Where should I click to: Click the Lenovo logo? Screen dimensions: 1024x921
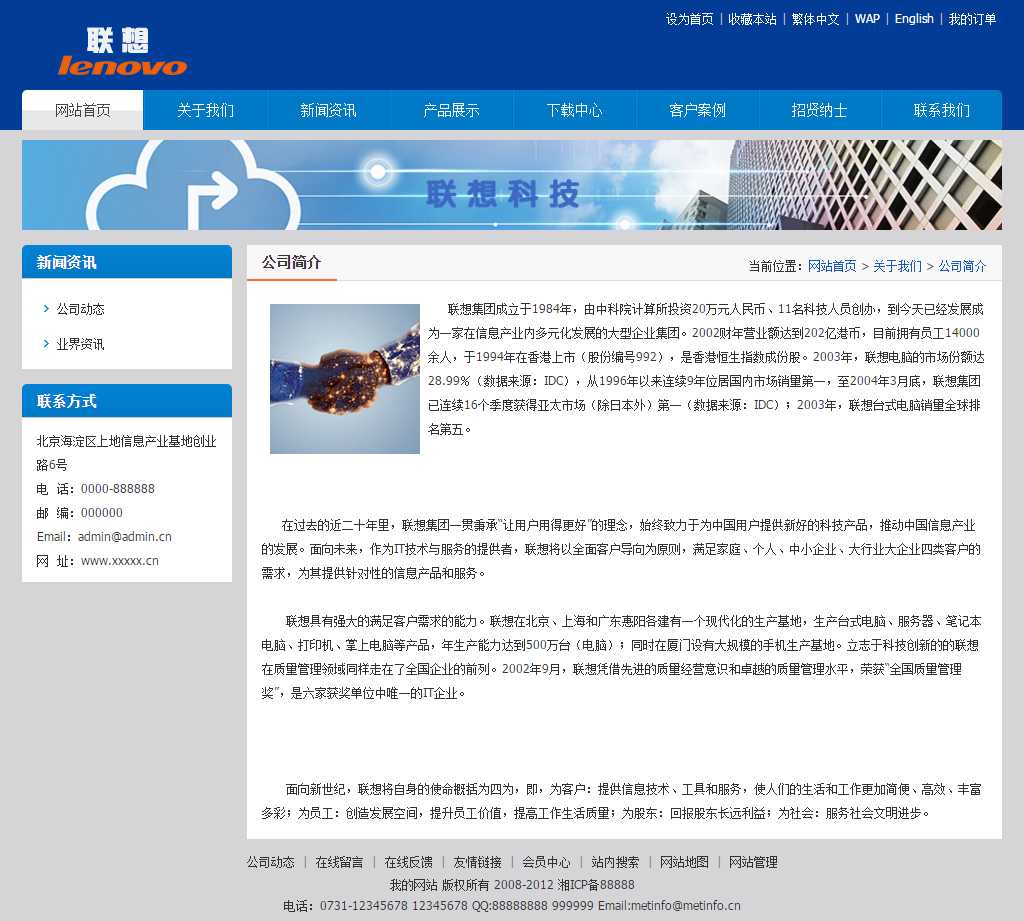pos(122,52)
